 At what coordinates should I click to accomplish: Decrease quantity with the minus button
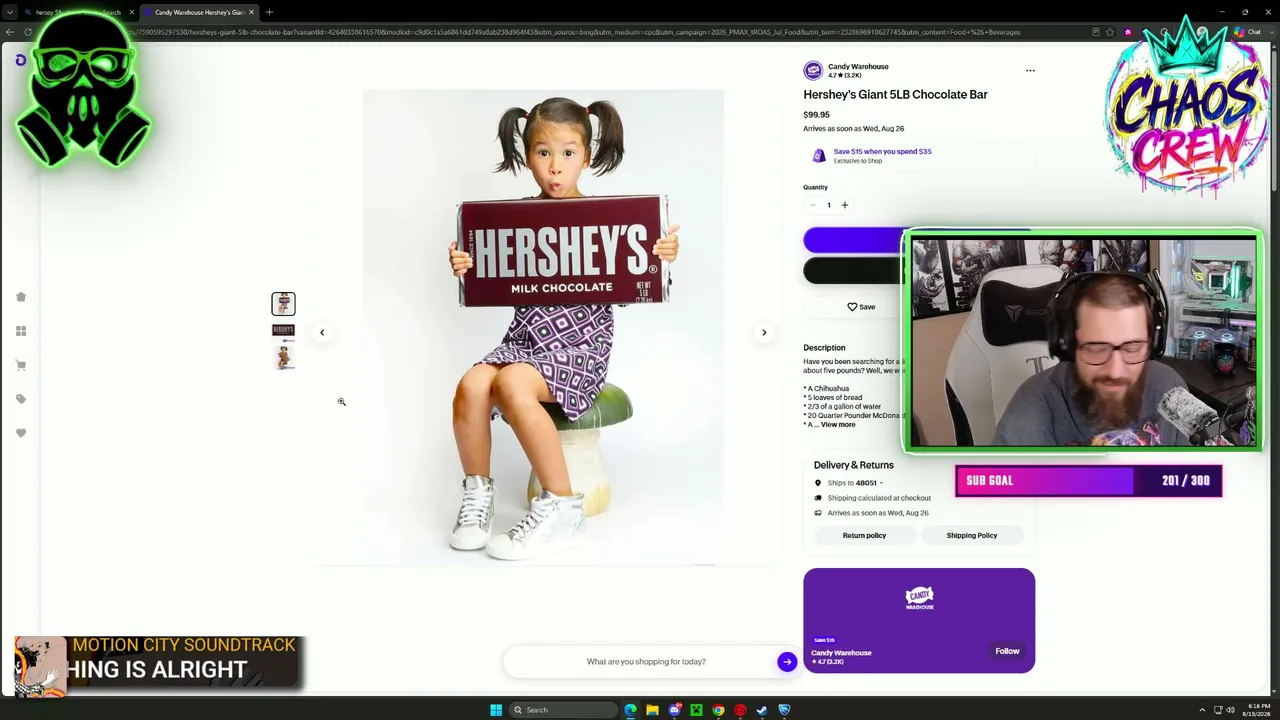click(x=813, y=205)
